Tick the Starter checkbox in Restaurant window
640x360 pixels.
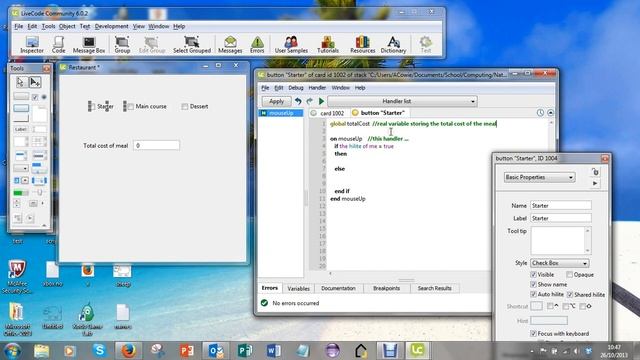(92, 107)
